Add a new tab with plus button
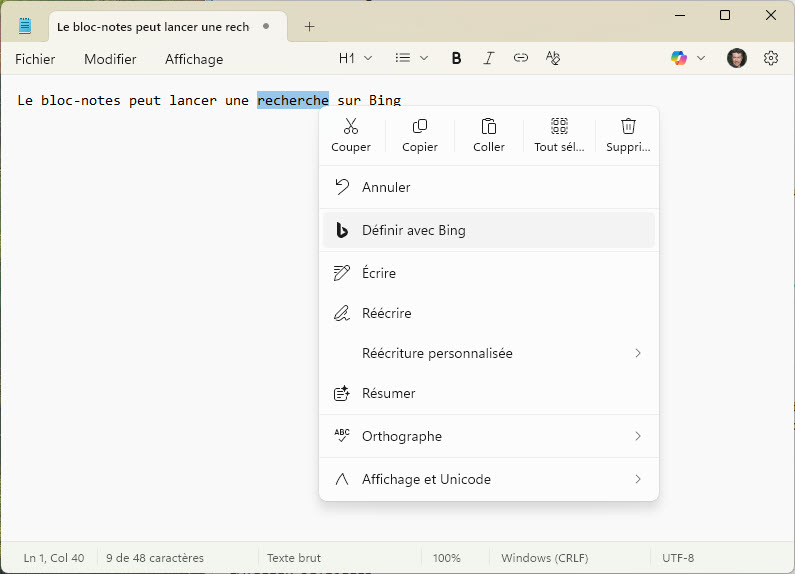Viewport: 795px width, 574px height. (309, 27)
